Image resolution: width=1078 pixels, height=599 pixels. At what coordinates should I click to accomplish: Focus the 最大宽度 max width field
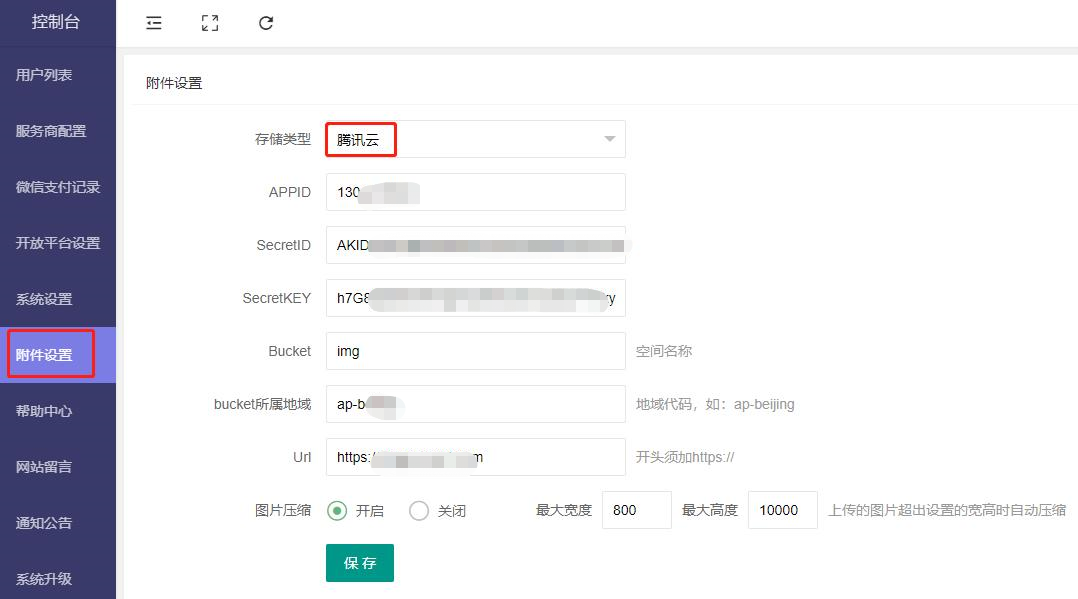tap(636, 510)
